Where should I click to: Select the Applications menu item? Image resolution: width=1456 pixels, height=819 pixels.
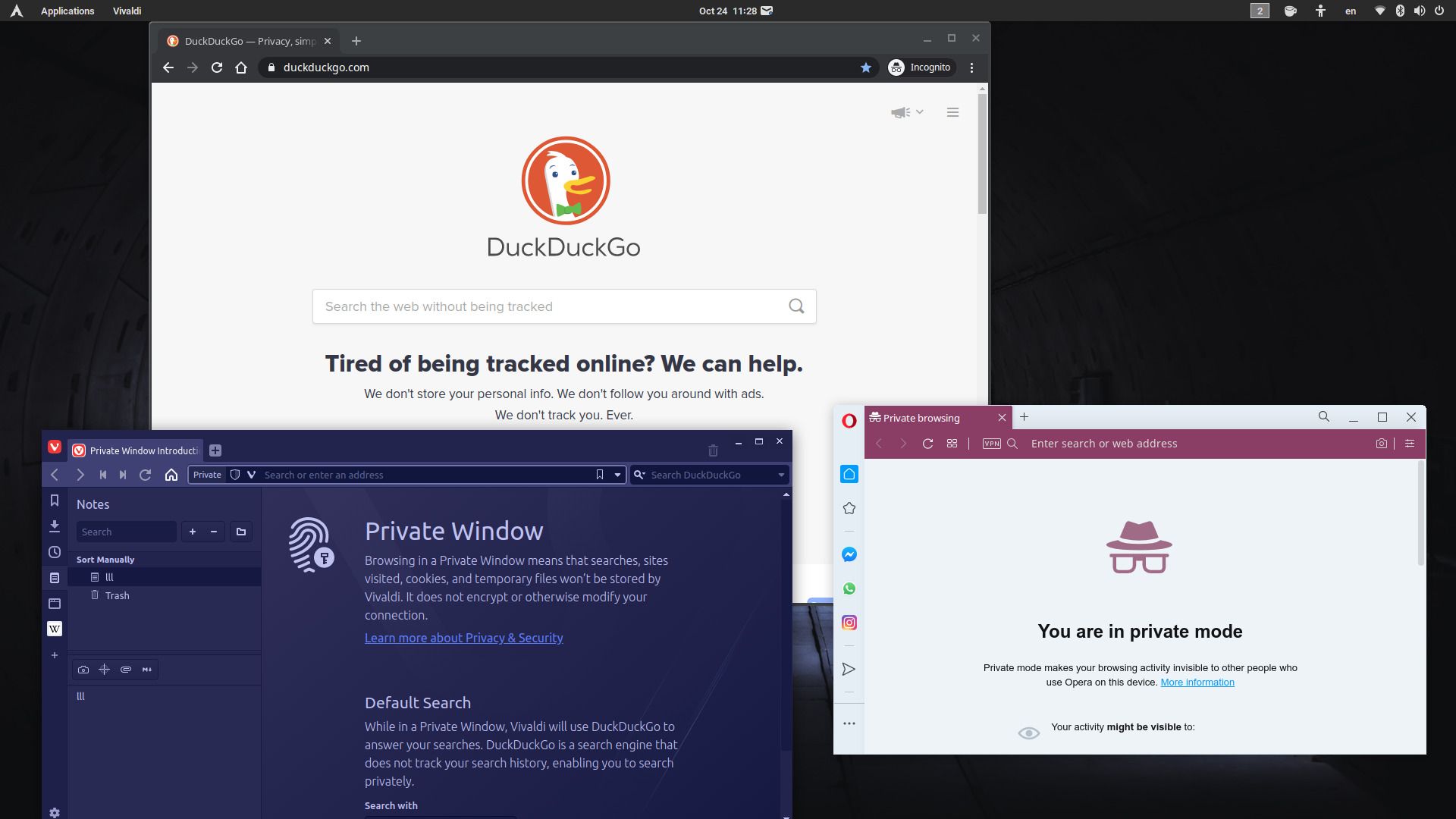(x=67, y=11)
